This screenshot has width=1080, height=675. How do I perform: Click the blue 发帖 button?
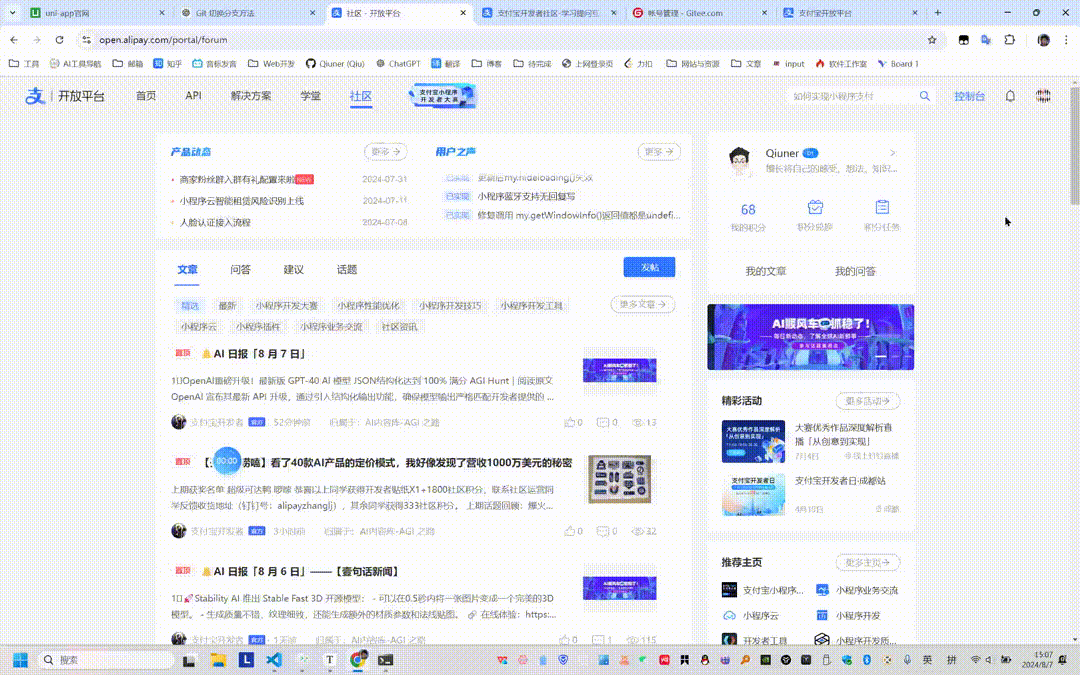click(649, 267)
